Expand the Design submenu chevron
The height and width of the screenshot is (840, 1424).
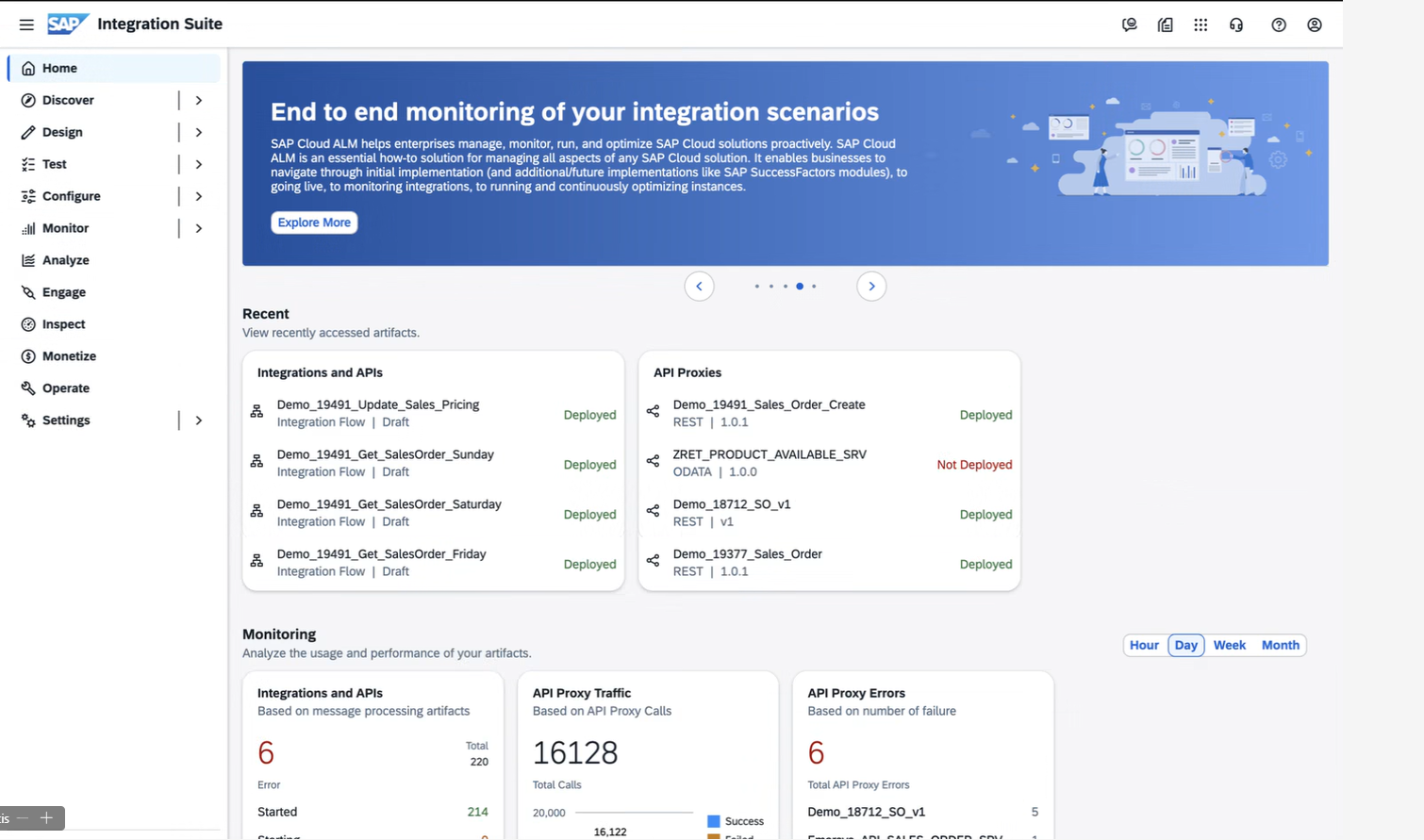pyautogui.click(x=199, y=132)
